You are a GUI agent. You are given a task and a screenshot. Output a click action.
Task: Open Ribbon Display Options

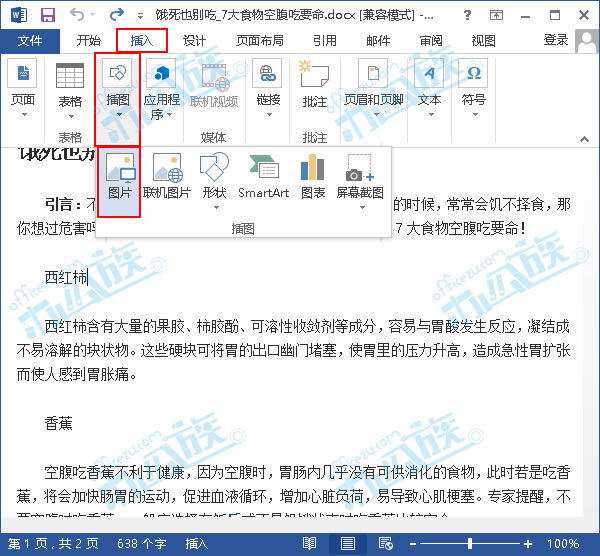coord(496,15)
